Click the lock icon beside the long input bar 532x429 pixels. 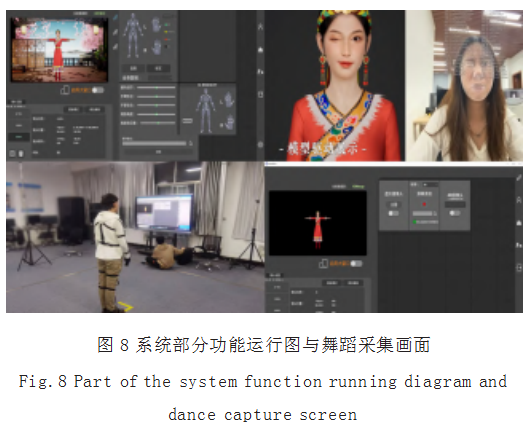191,144
